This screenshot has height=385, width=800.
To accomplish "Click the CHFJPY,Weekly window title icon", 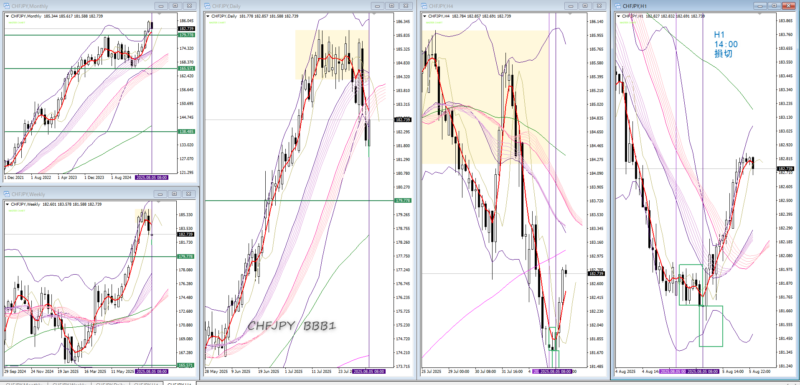I will [6, 194].
